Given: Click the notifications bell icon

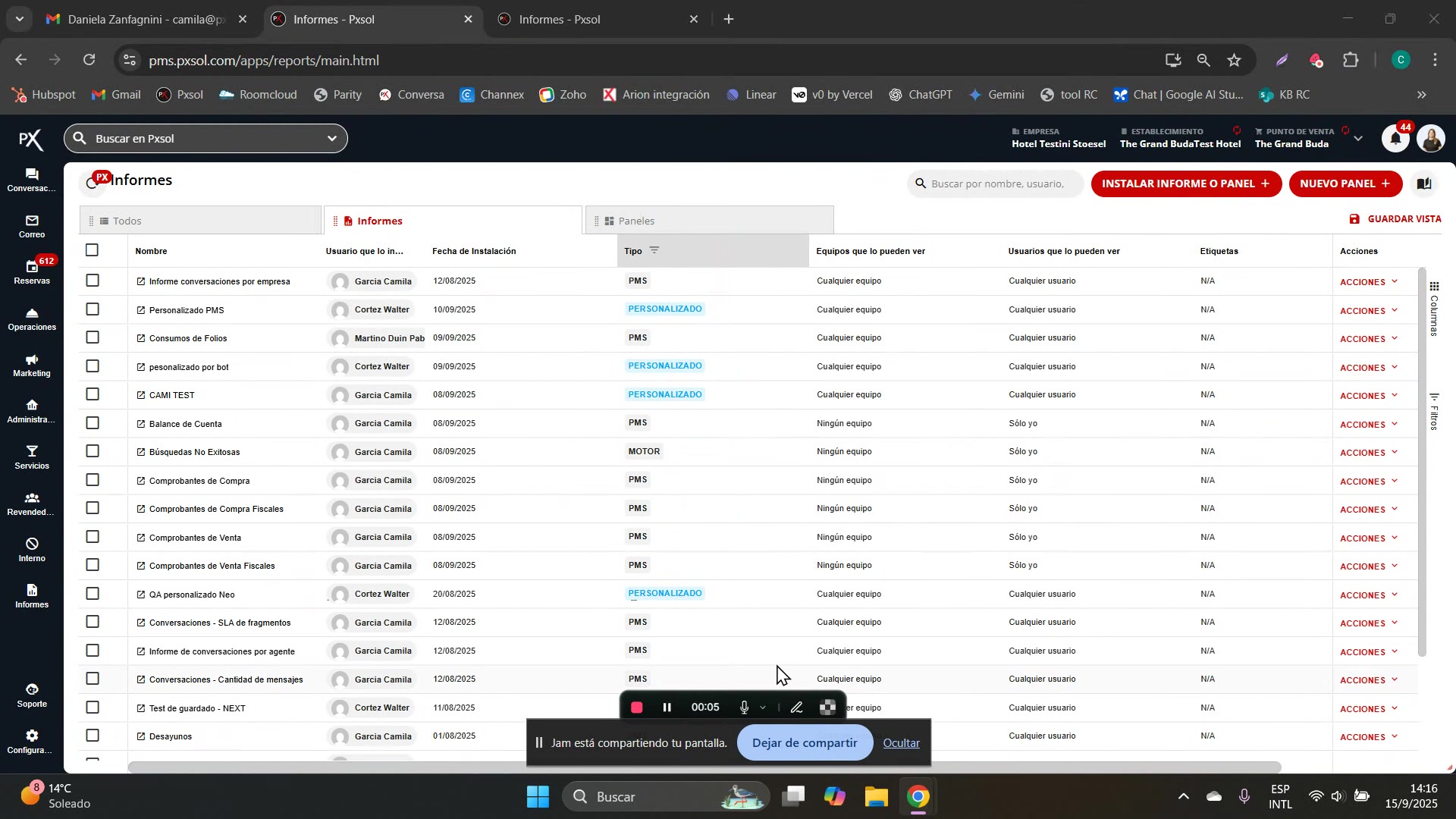Looking at the screenshot, I should tap(1395, 139).
